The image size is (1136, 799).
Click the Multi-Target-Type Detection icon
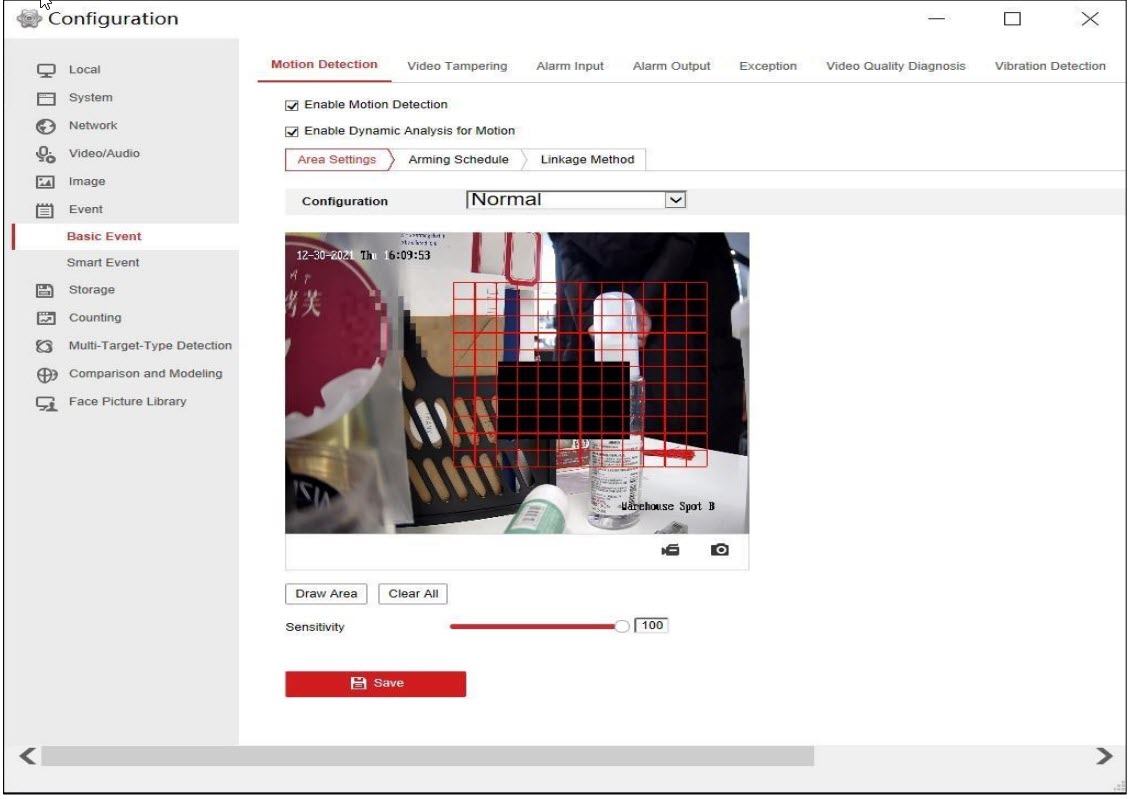pyautogui.click(x=45, y=346)
